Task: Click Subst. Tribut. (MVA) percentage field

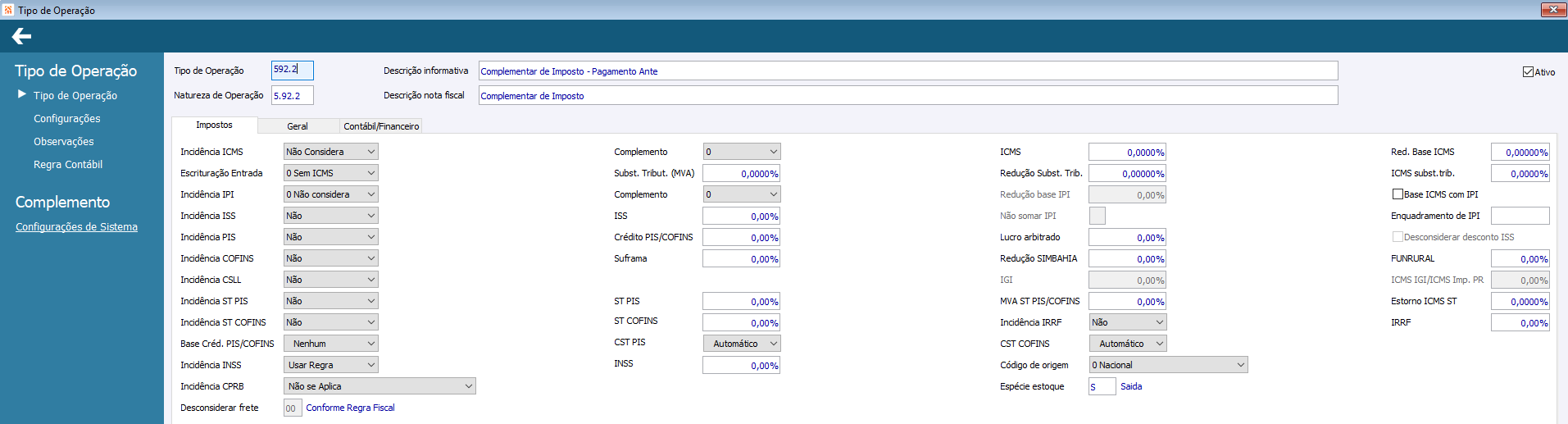Action: pyautogui.click(x=741, y=173)
